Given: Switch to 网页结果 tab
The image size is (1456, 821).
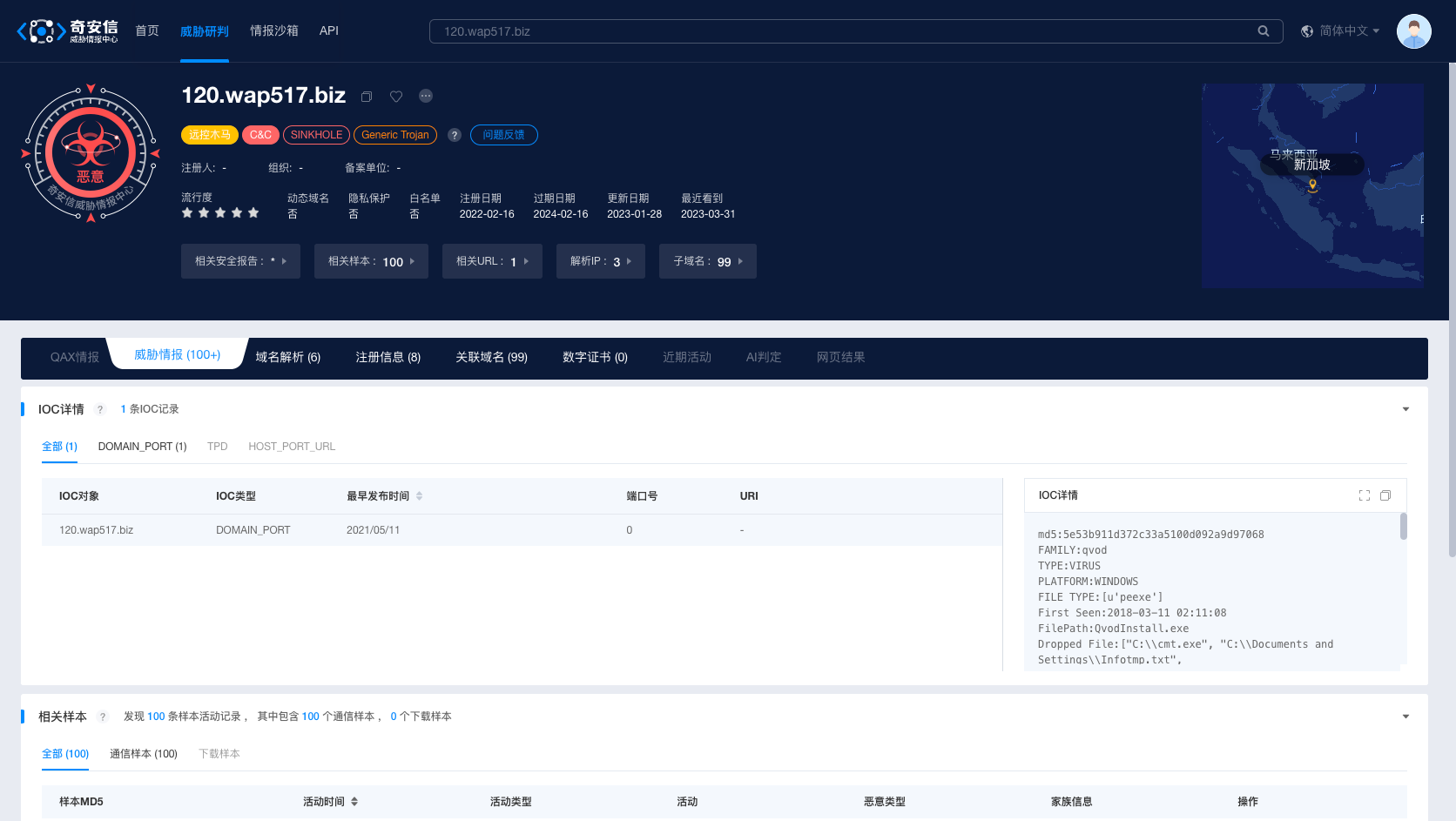Looking at the screenshot, I should coord(841,357).
